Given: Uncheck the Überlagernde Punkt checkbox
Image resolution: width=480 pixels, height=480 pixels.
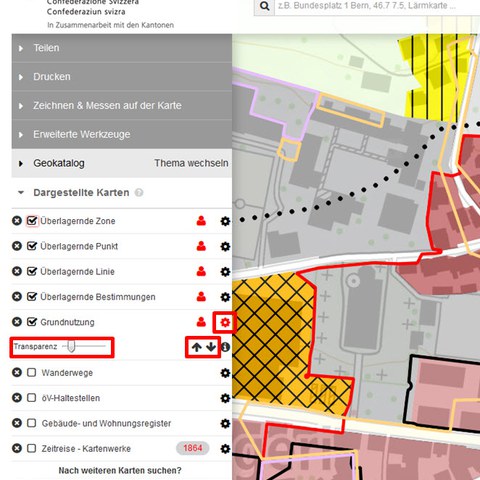Looking at the screenshot, I should pyautogui.click(x=32, y=246).
